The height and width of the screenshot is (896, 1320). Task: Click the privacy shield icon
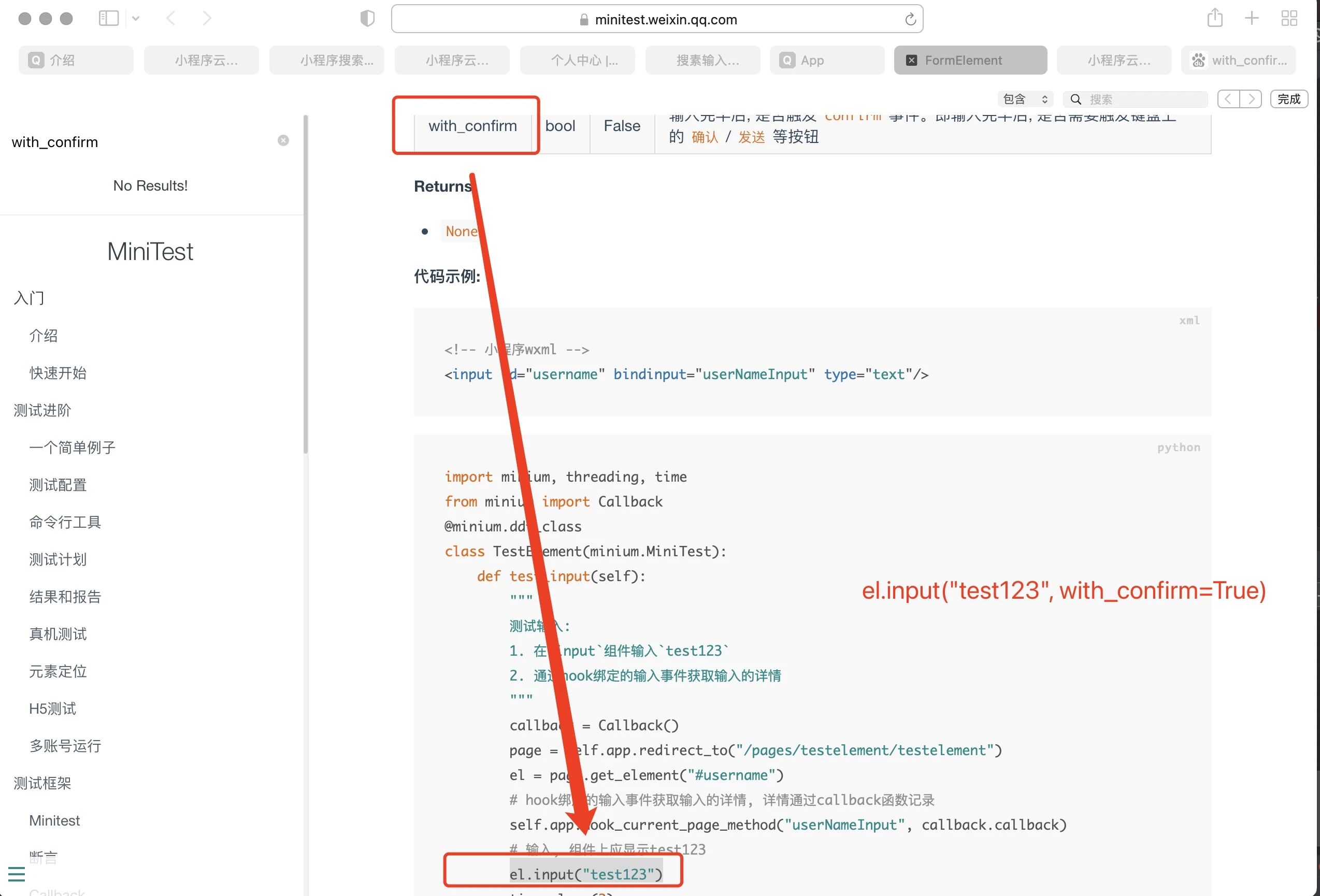[x=367, y=19]
